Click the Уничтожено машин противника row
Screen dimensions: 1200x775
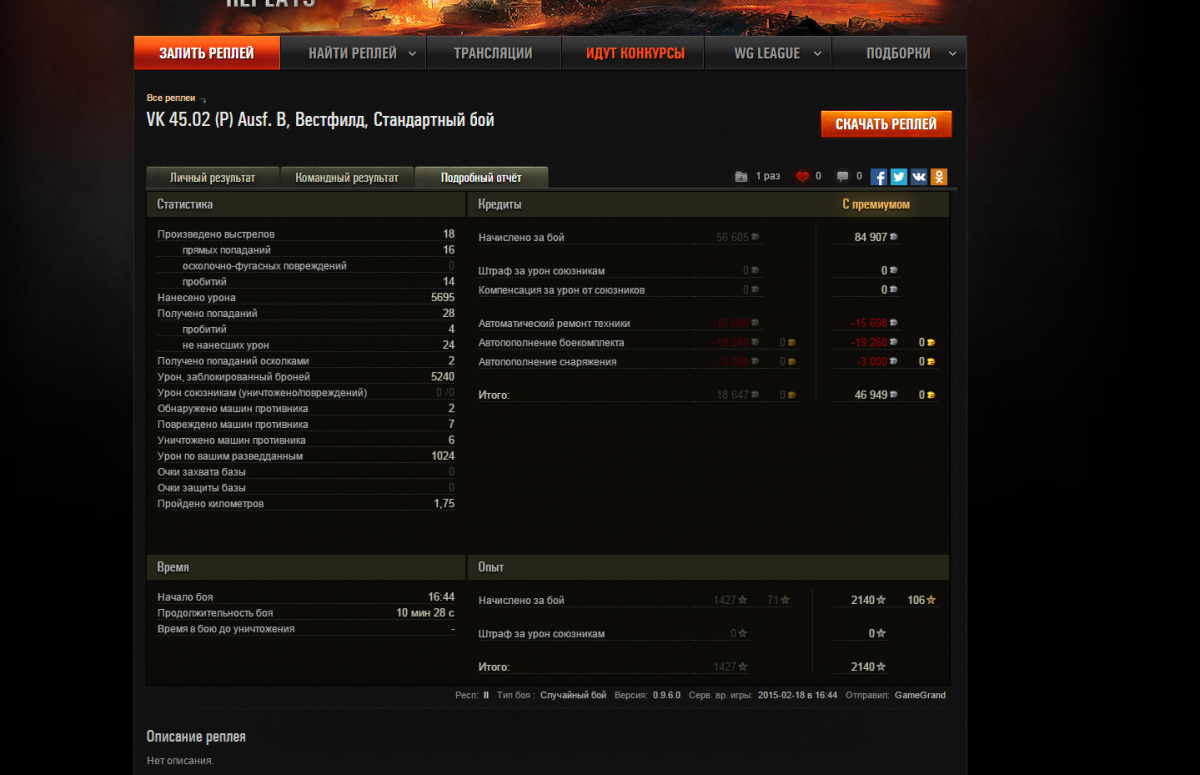point(306,440)
